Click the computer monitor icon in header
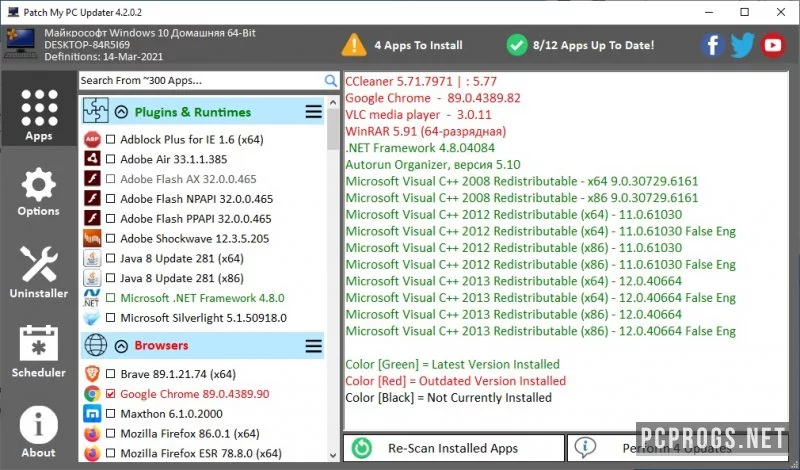The height and width of the screenshot is (470, 800). (21, 44)
